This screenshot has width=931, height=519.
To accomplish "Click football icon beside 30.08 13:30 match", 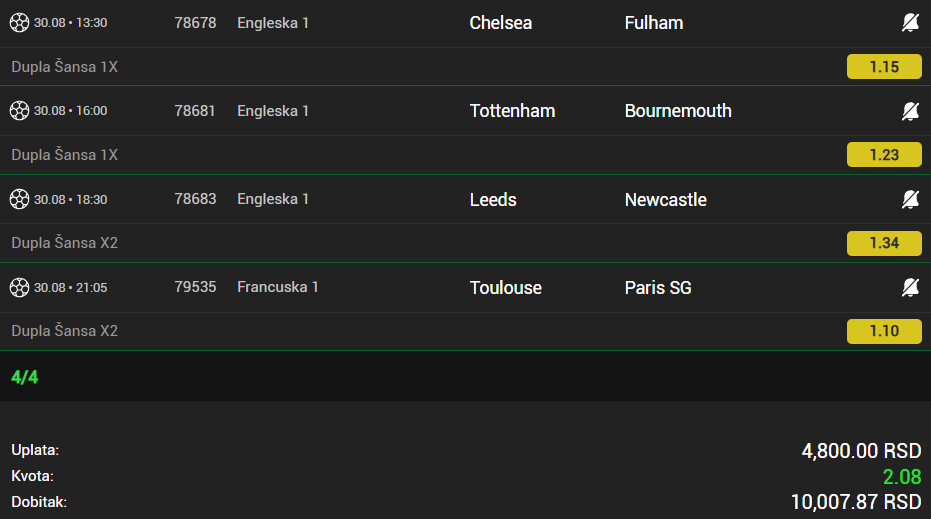I will click(x=19, y=23).
